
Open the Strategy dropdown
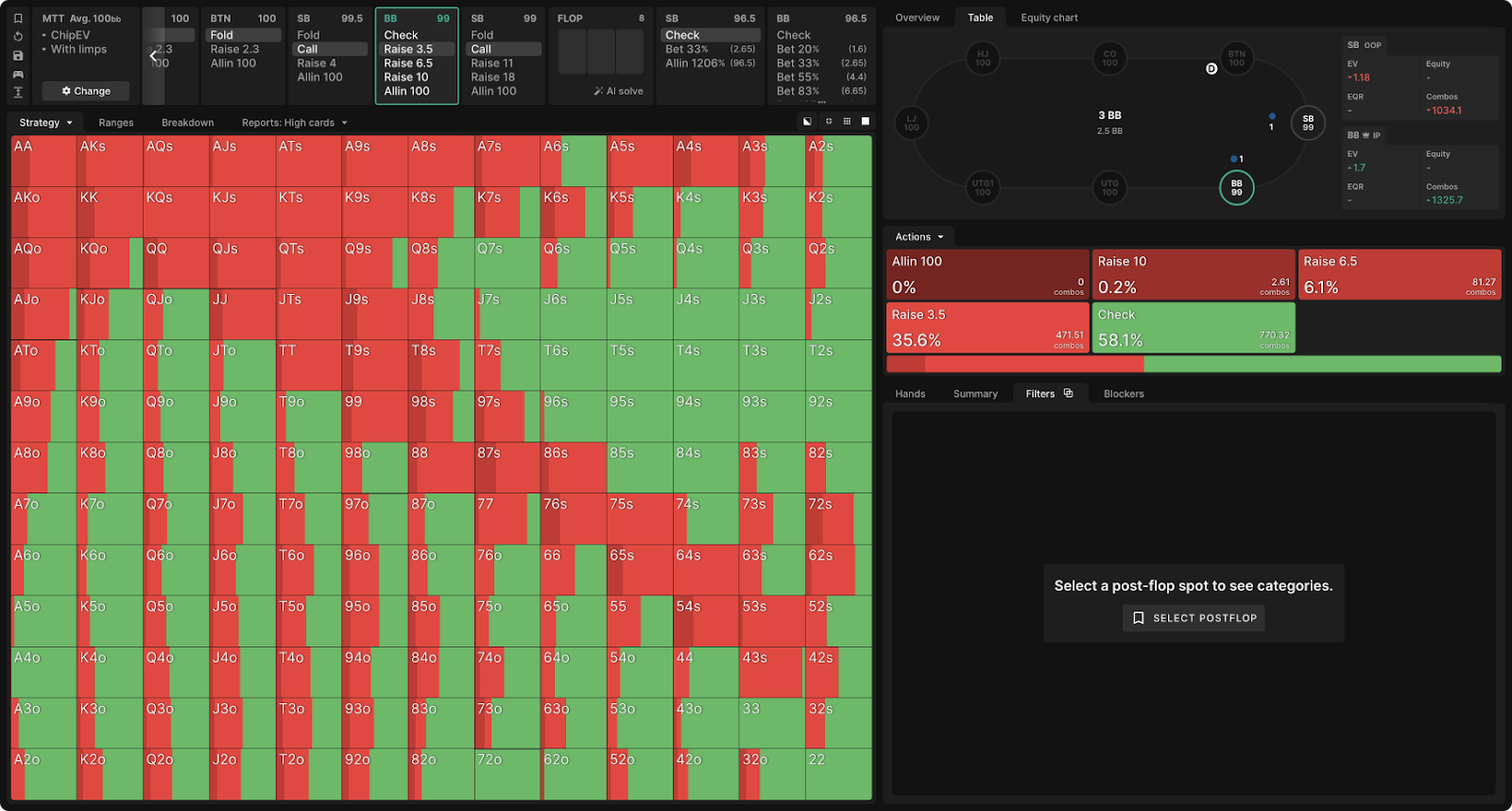tap(45, 123)
